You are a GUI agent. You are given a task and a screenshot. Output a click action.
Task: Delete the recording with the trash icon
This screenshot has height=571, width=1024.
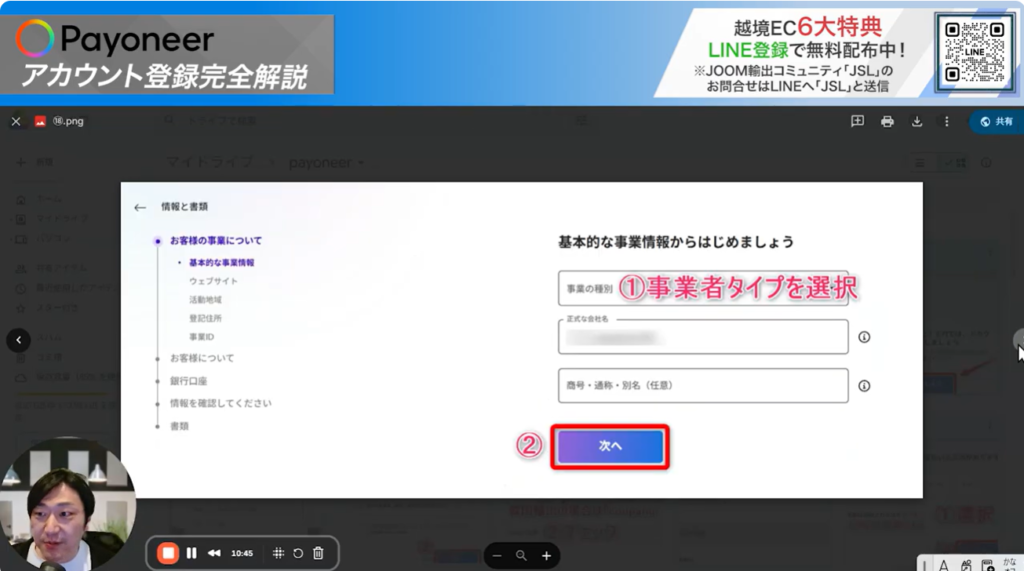click(318, 553)
